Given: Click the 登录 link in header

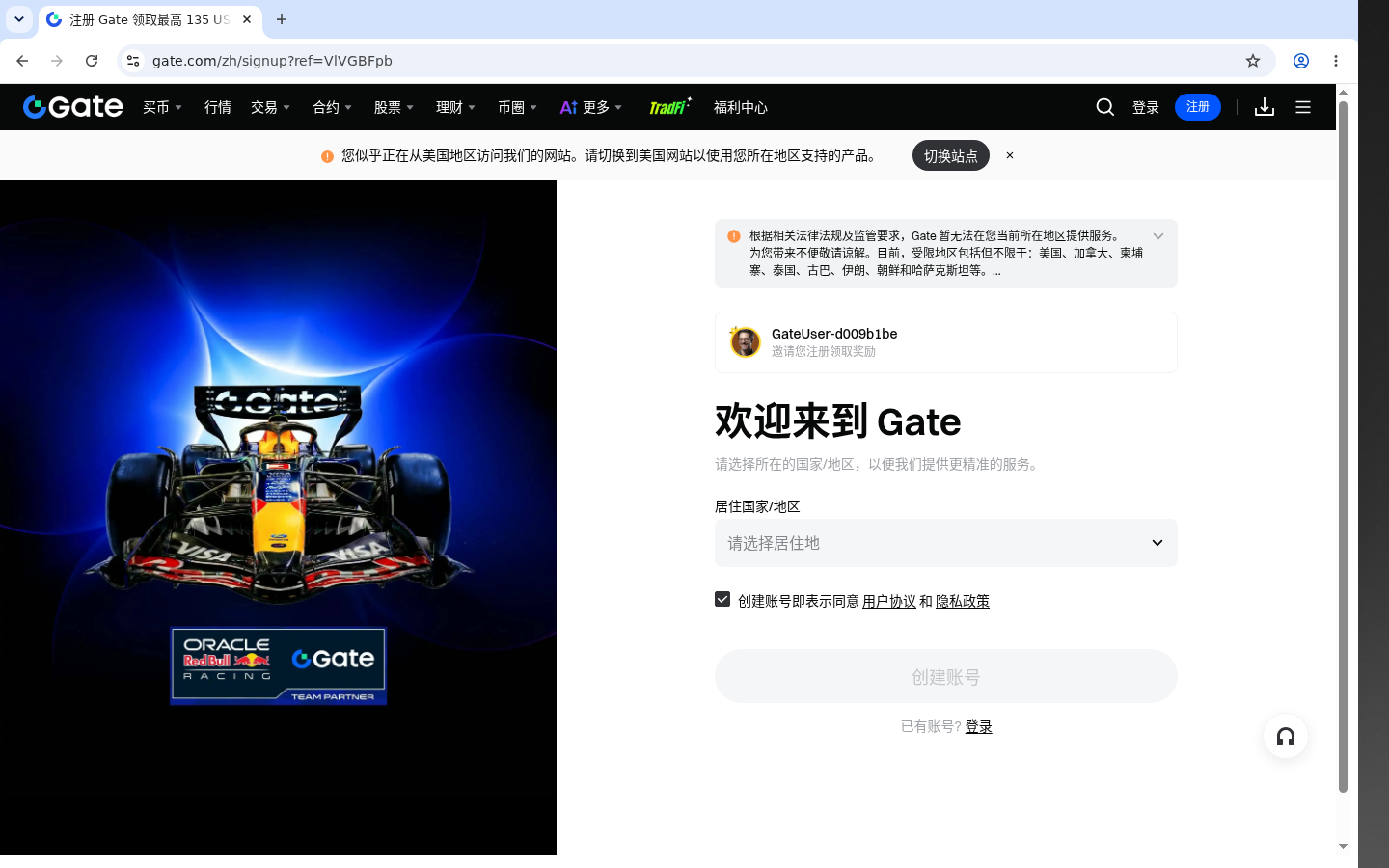Looking at the screenshot, I should [x=1146, y=107].
